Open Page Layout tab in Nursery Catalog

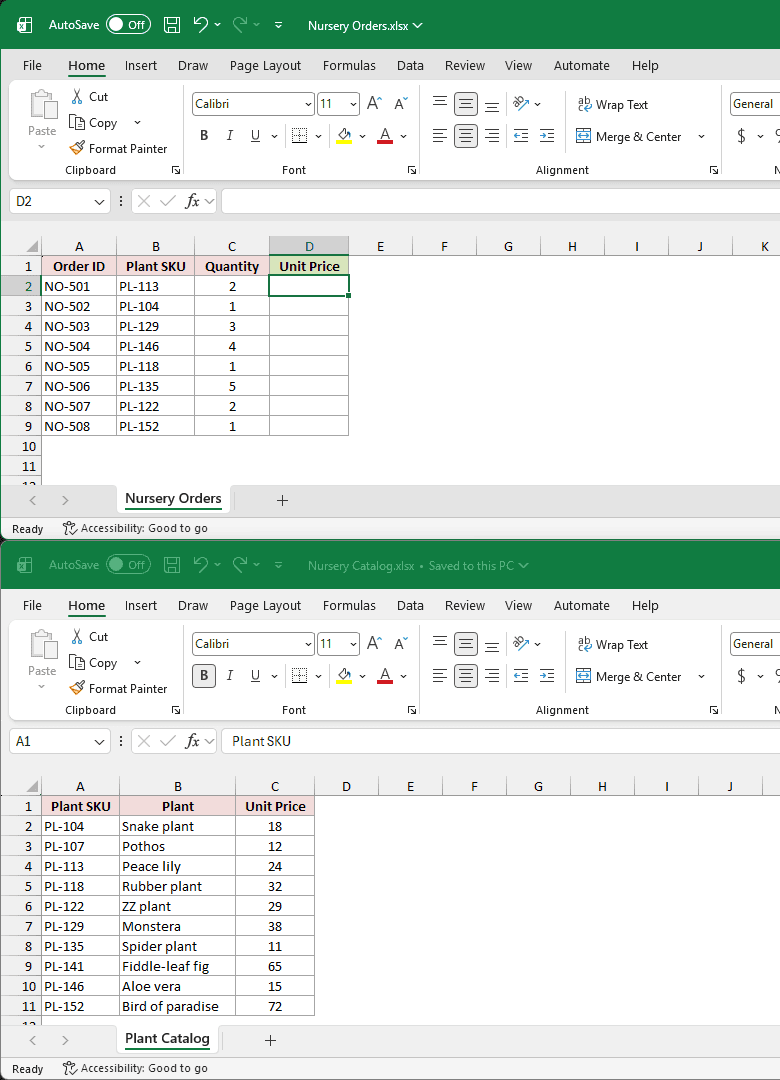coord(265,605)
